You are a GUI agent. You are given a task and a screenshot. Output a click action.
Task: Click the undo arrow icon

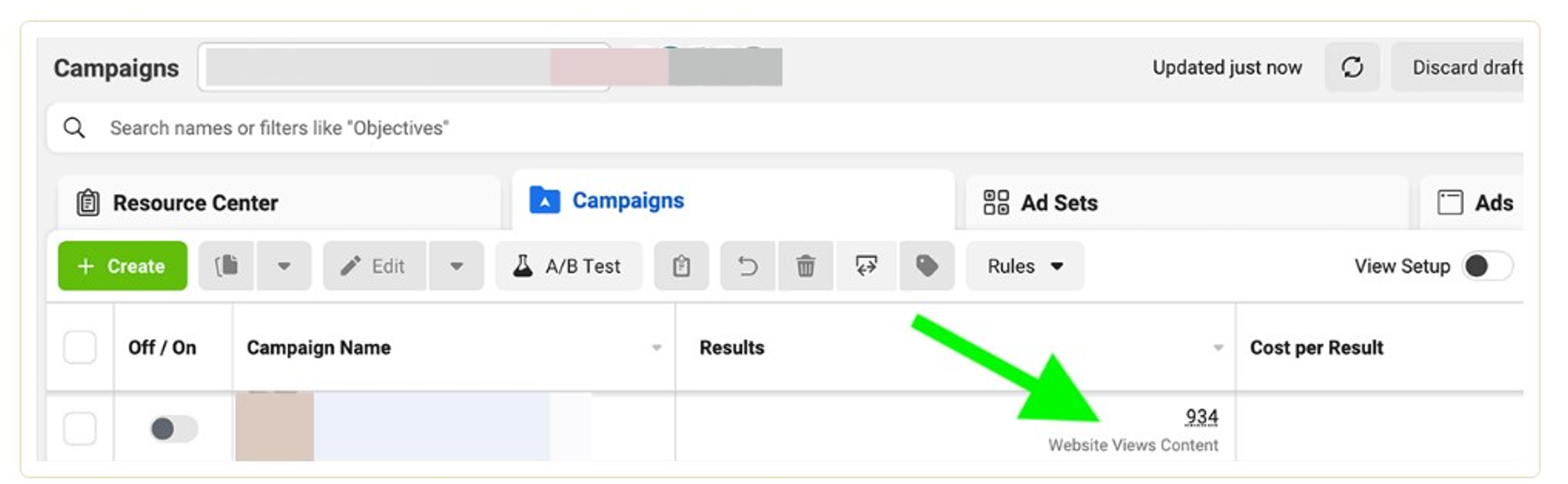click(x=748, y=266)
